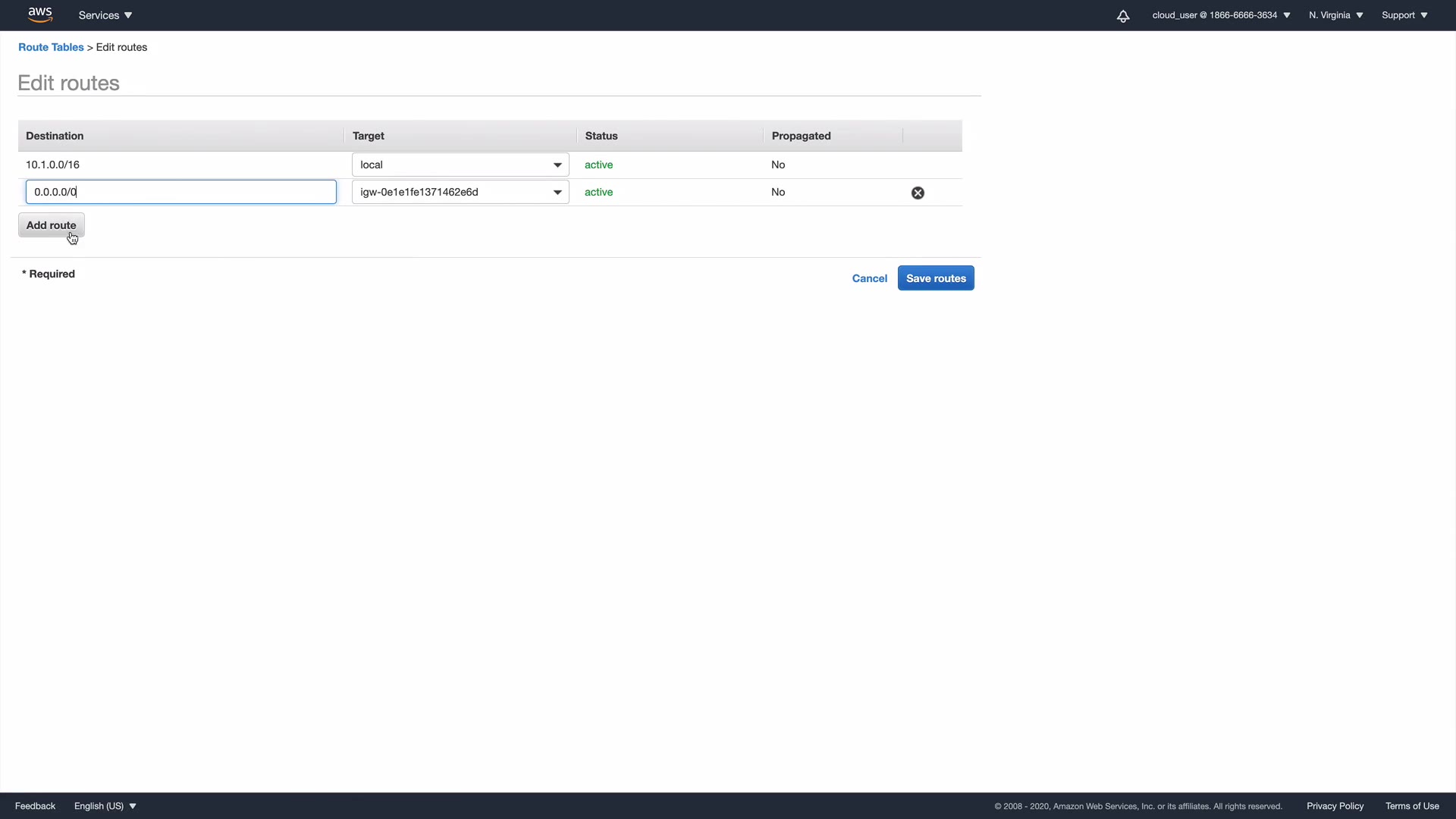Open the notifications bell icon
This screenshot has height=819, width=1456.
[x=1123, y=16]
